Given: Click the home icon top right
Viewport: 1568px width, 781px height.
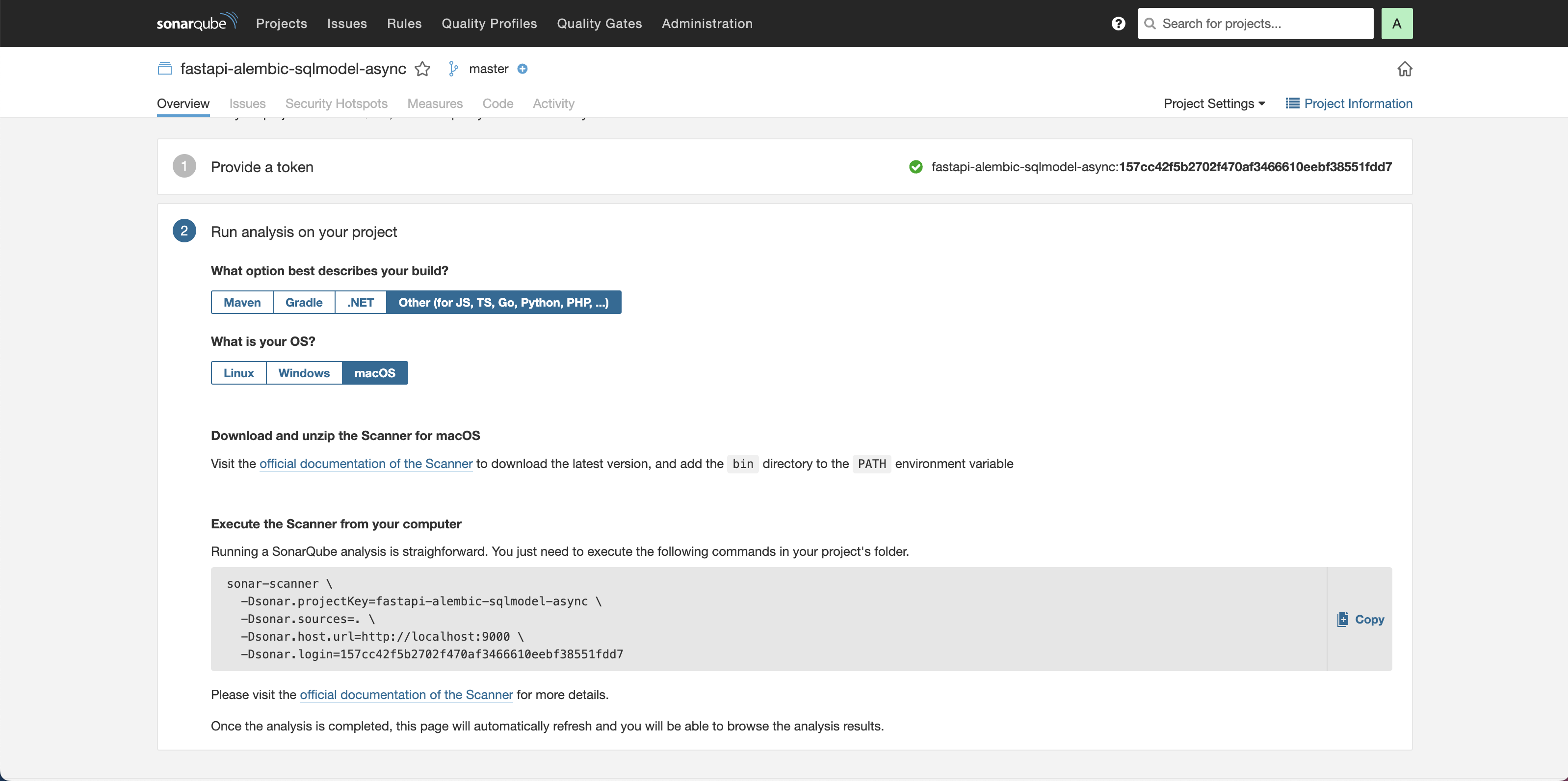Looking at the screenshot, I should (x=1405, y=69).
